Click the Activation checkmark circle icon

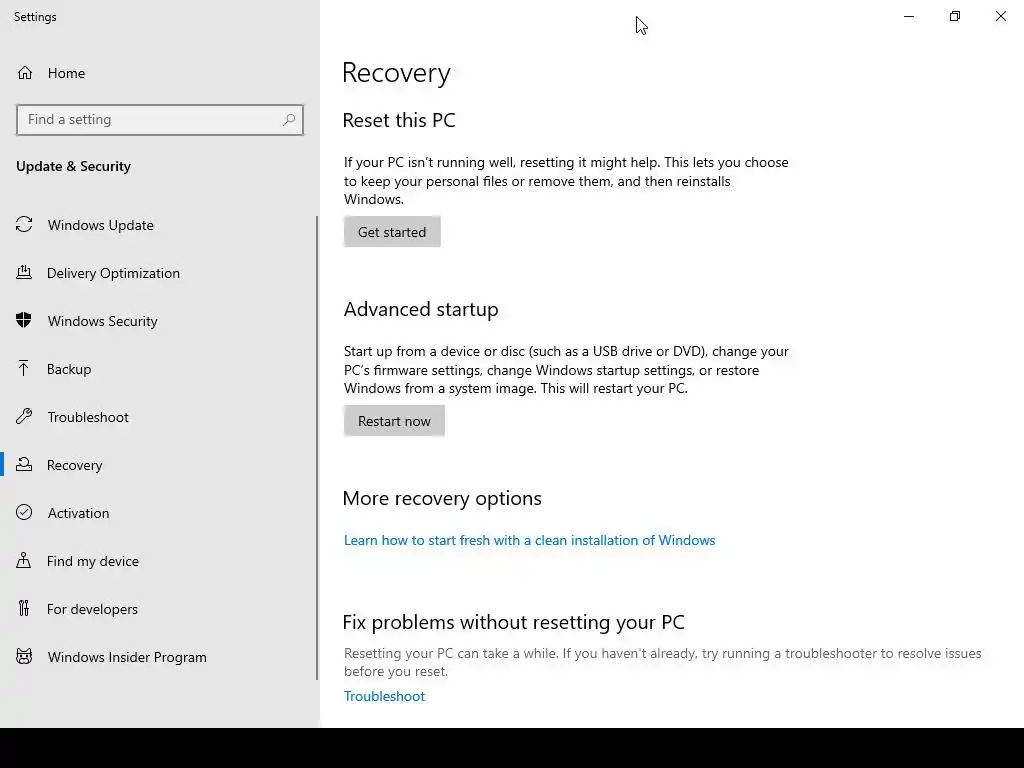(x=24, y=513)
